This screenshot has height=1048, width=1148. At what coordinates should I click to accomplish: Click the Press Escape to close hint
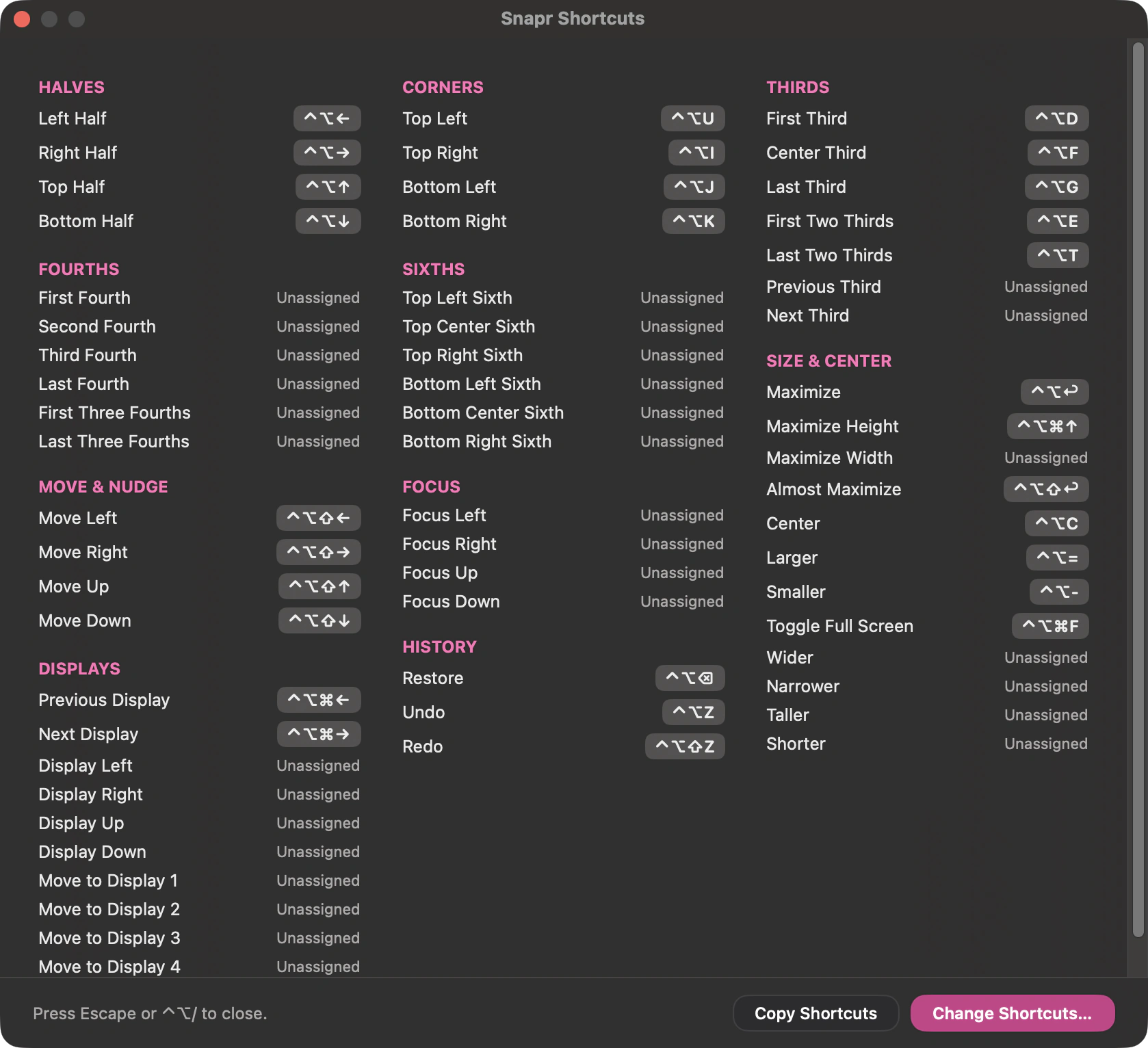[x=150, y=1013]
